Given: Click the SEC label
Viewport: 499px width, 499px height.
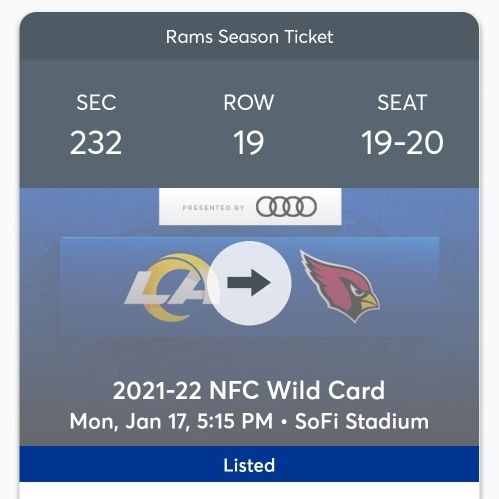Looking at the screenshot, I should click(x=96, y=102).
